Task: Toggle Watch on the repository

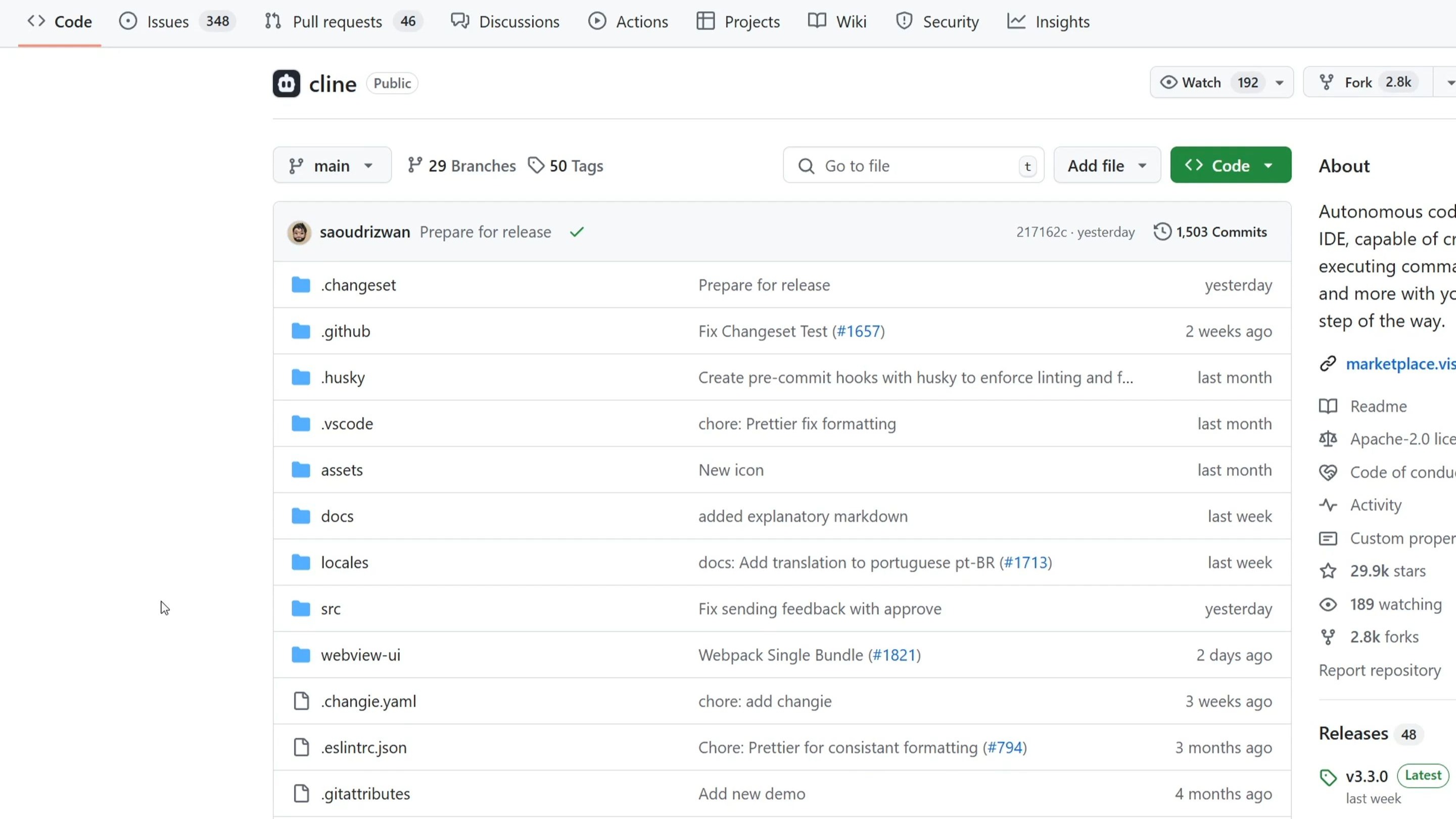Action: click(1201, 82)
